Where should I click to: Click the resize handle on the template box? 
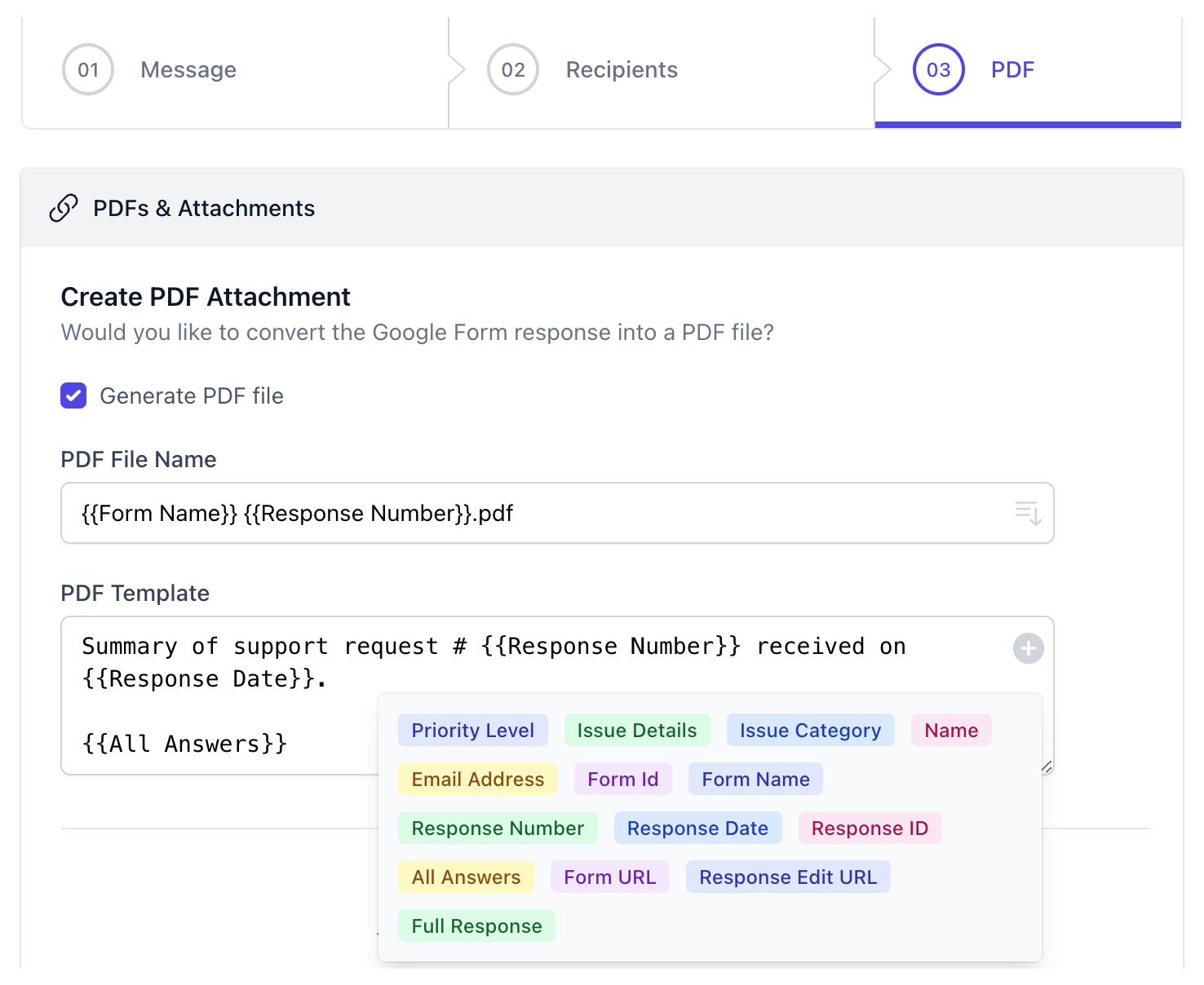click(1048, 767)
